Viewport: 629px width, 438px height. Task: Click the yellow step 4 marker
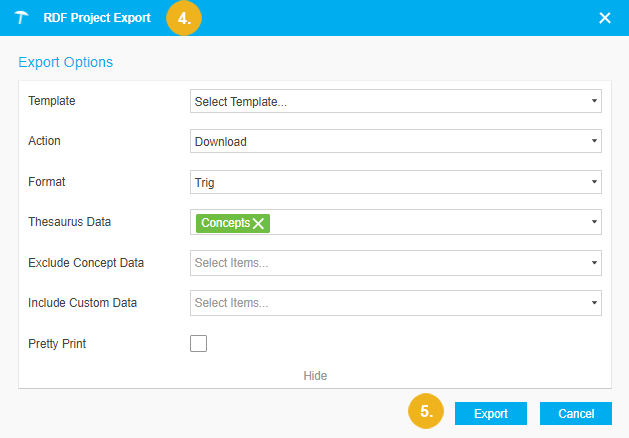[x=183, y=18]
